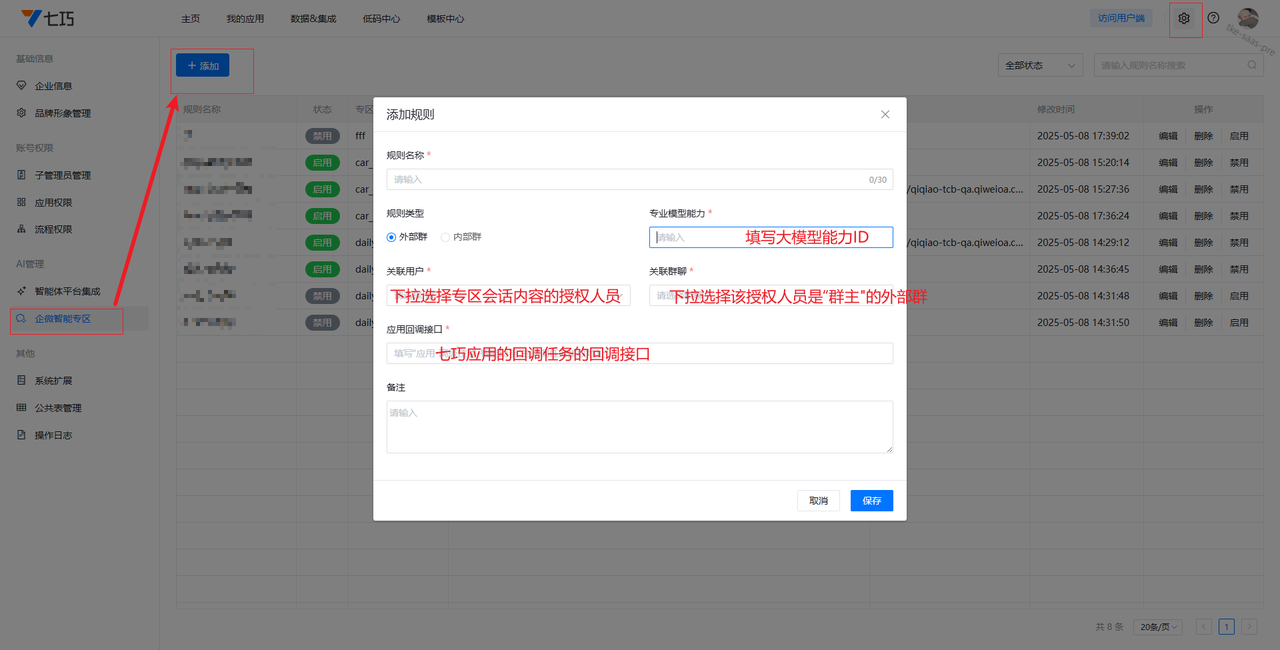
Task: Open 品牌形象管理 in the sidebar
Action: pyautogui.click(x=62, y=113)
